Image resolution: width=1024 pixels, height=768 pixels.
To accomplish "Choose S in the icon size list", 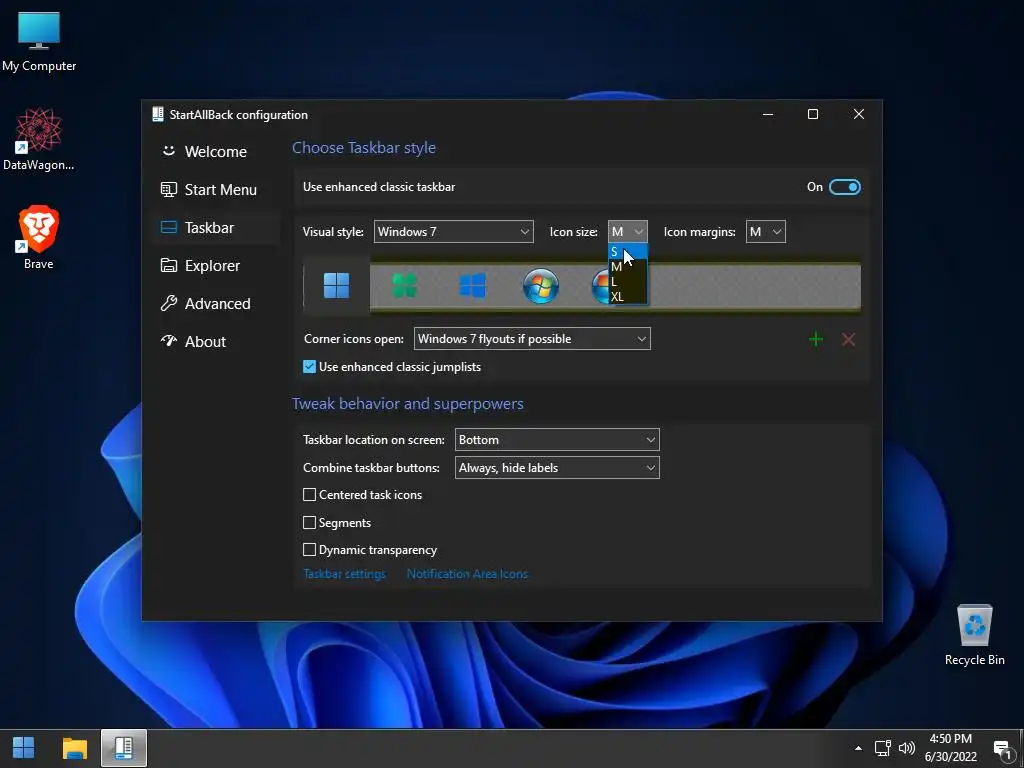I will coord(628,251).
